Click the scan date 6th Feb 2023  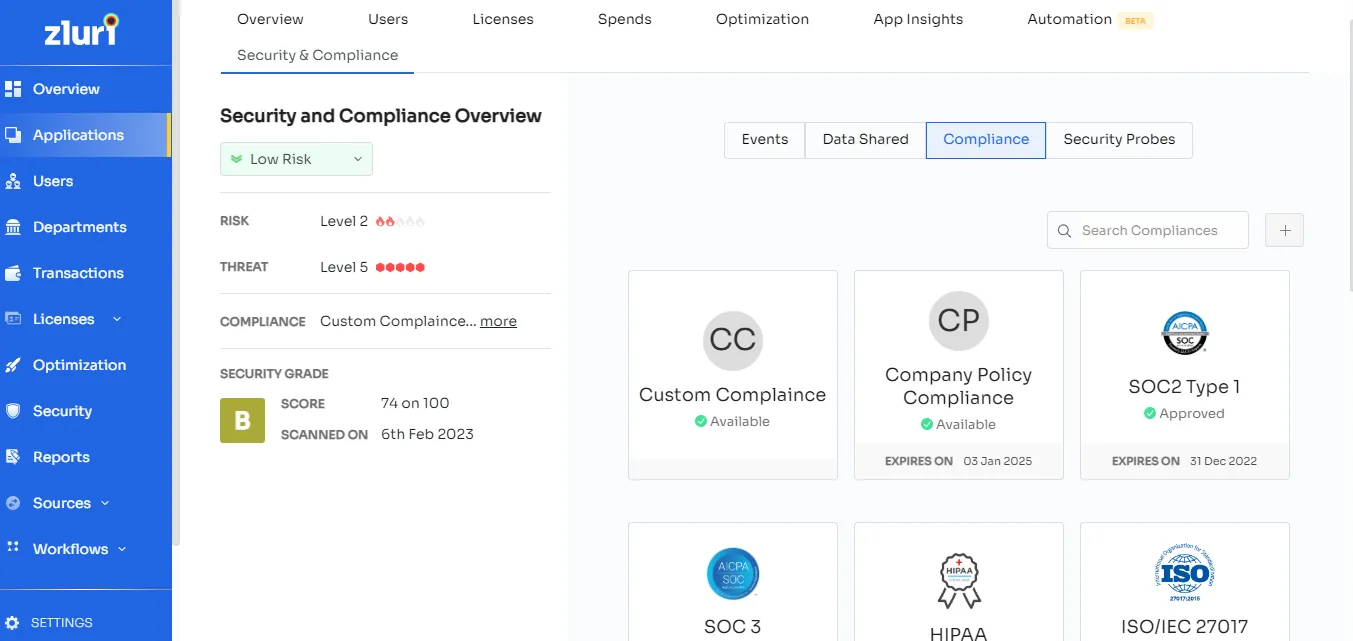click(x=427, y=434)
